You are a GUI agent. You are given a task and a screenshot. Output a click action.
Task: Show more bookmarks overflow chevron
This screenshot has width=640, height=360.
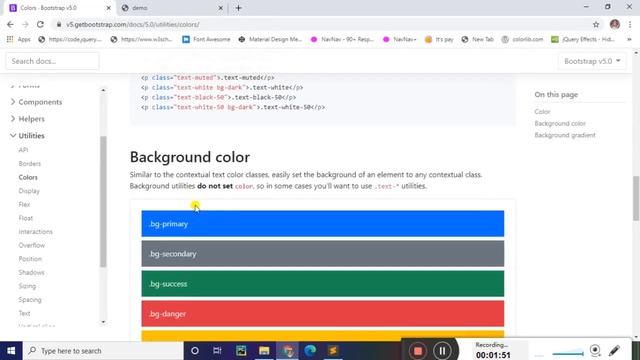coord(629,39)
